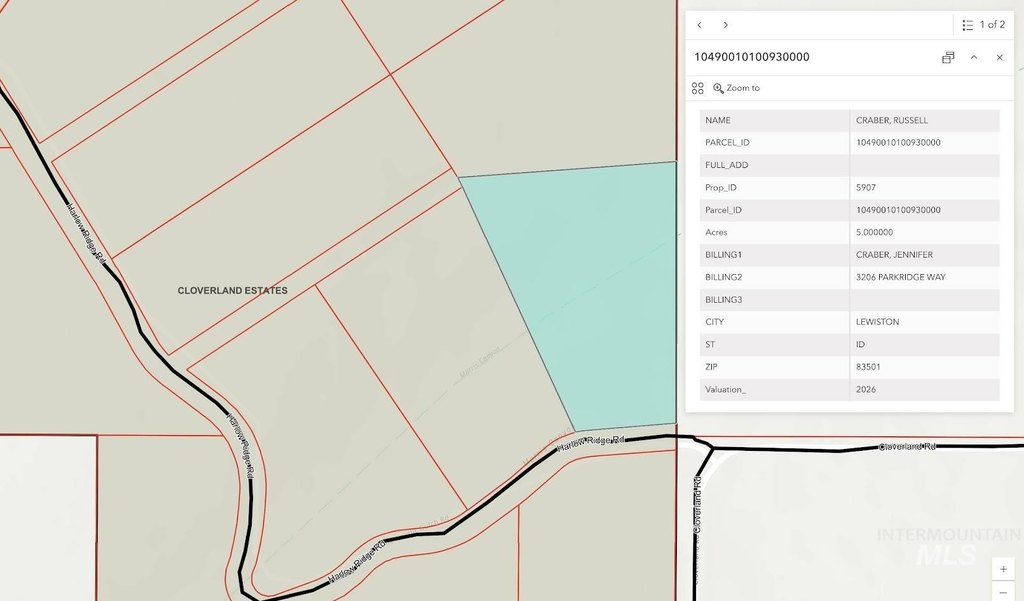The height and width of the screenshot is (601, 1024).
Task: Click the Valuation_ value 2026
Action: pyautogui.click(x=865, y=389)
